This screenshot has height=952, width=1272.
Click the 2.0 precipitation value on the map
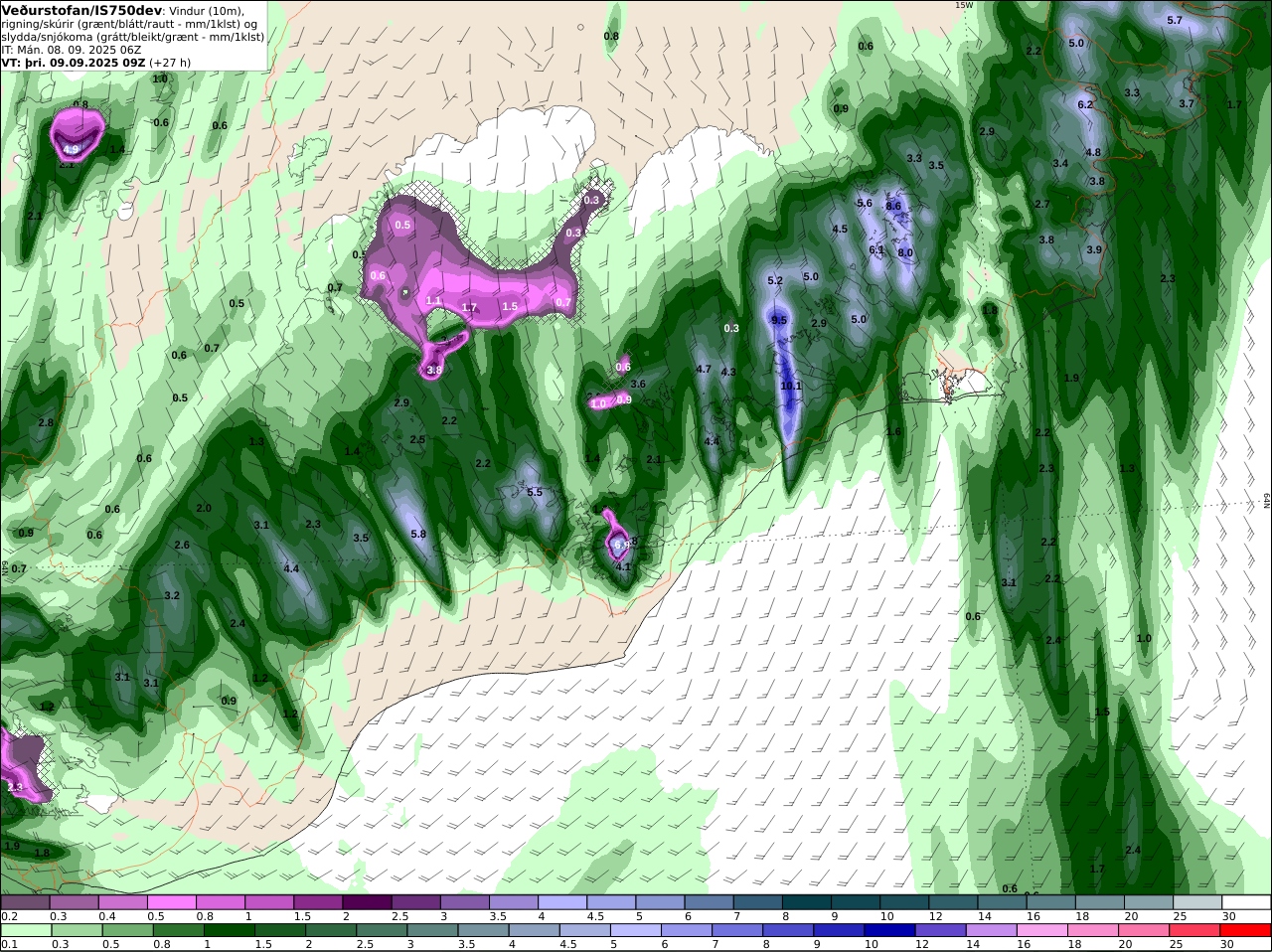pyautogui.click(x=204, y=508)
